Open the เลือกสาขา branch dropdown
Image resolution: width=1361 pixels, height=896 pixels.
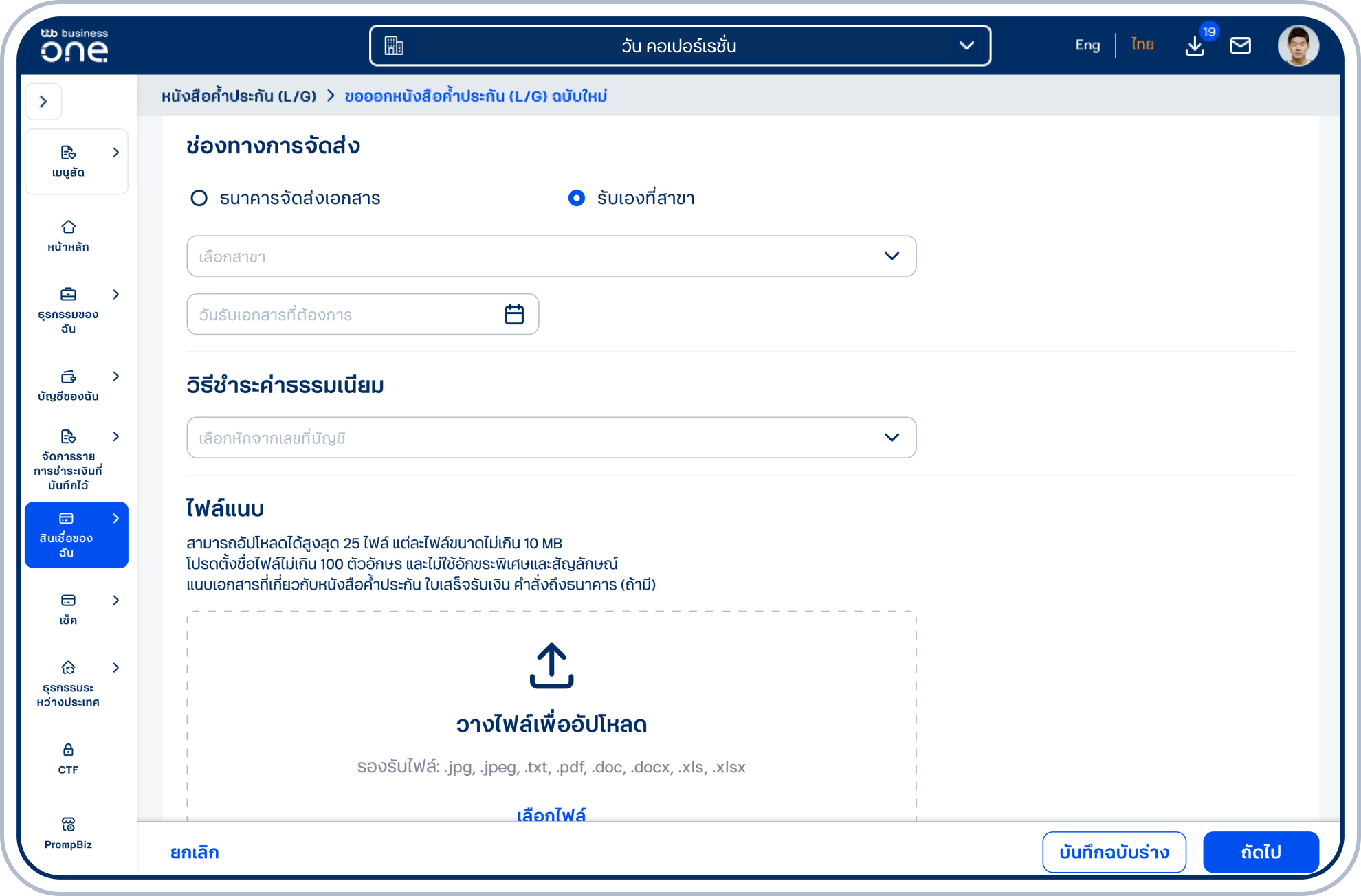pos(551,256)
